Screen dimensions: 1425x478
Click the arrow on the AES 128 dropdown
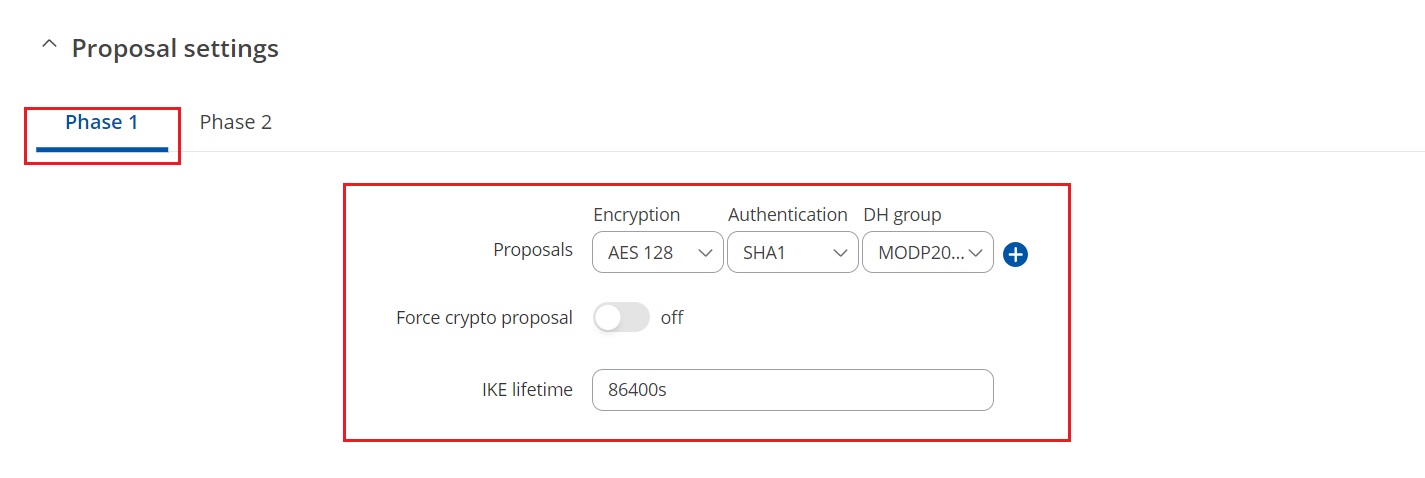704,253
